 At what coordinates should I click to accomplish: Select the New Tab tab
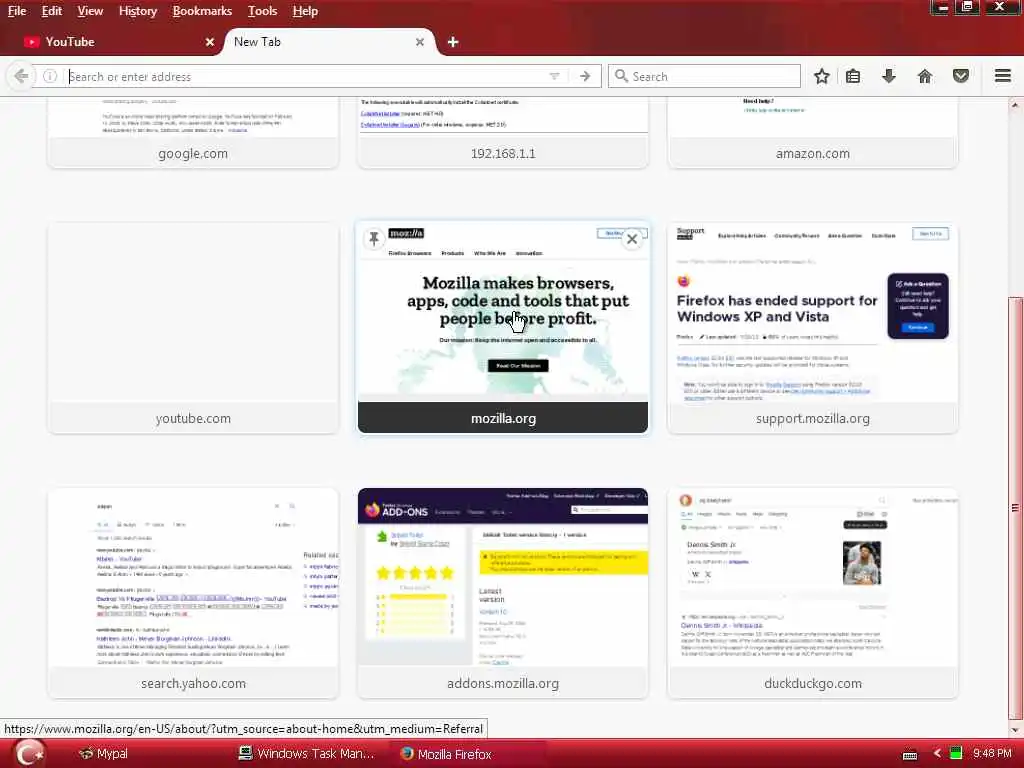pyautogui.click(x=328, y=42)
